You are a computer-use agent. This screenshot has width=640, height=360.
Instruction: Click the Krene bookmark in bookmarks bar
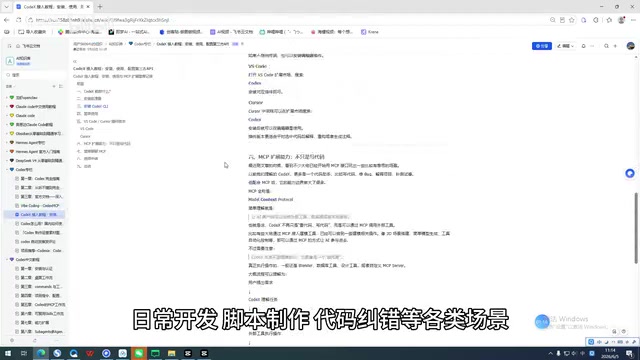(370, 32)
